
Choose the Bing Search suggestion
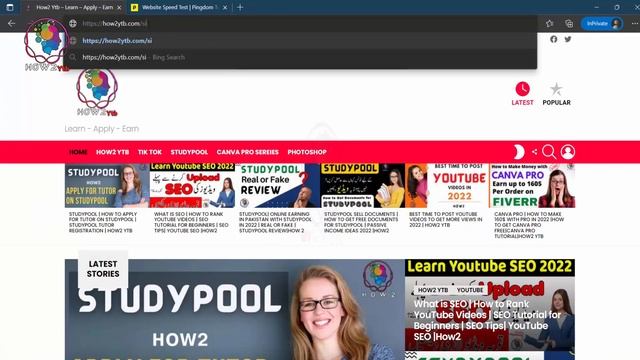click(300, 57)
